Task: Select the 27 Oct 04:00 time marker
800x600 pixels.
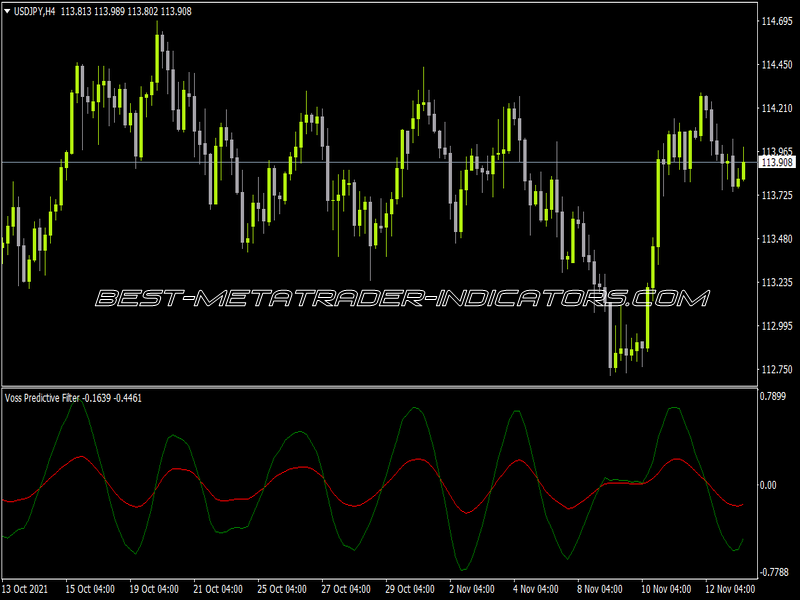Action: 345,589
